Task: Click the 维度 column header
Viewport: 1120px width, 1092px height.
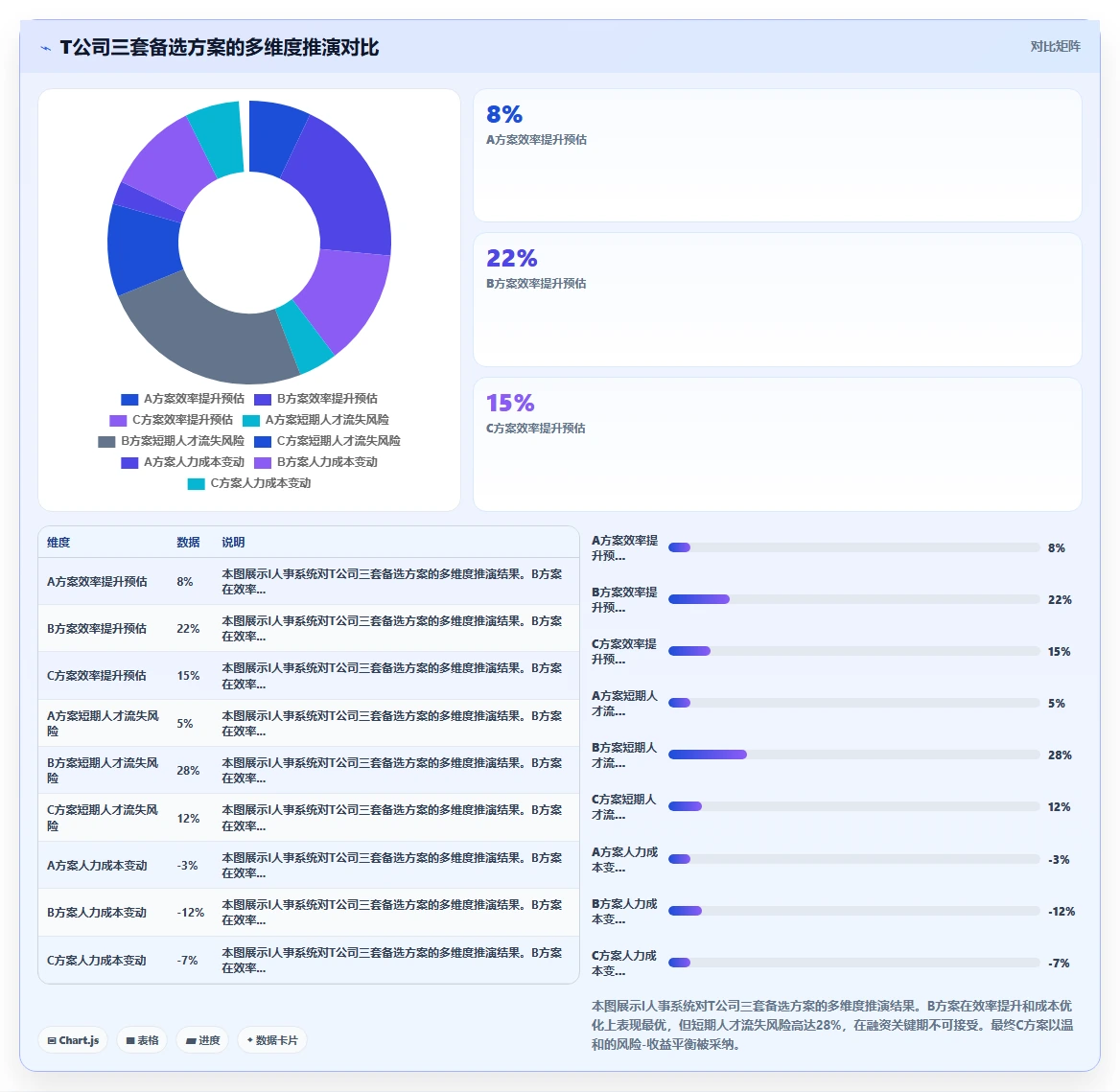Action: [x=58, y=542]
